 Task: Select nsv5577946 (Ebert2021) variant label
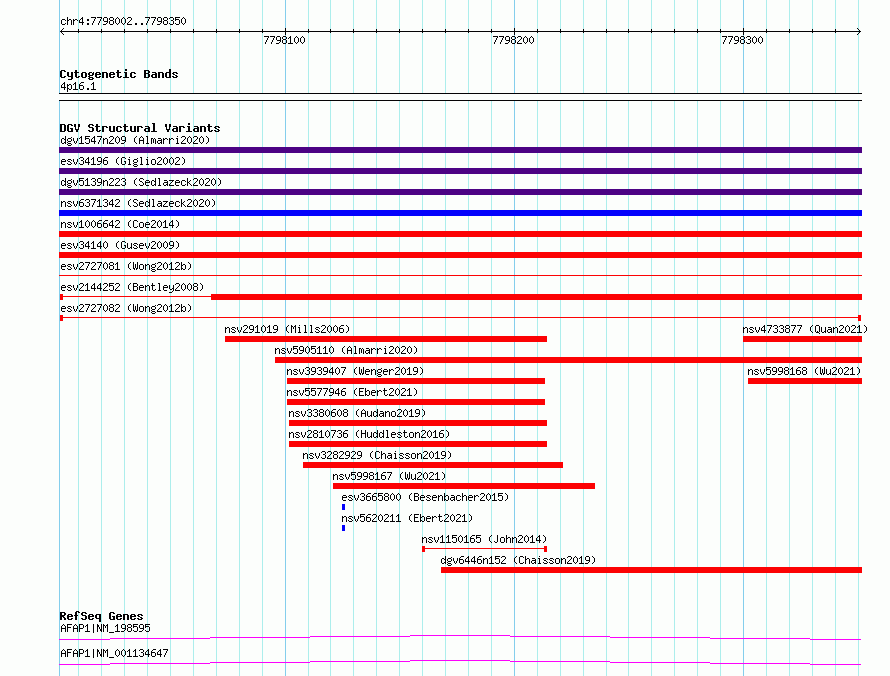pyautogui.click(x=352, y=392)
